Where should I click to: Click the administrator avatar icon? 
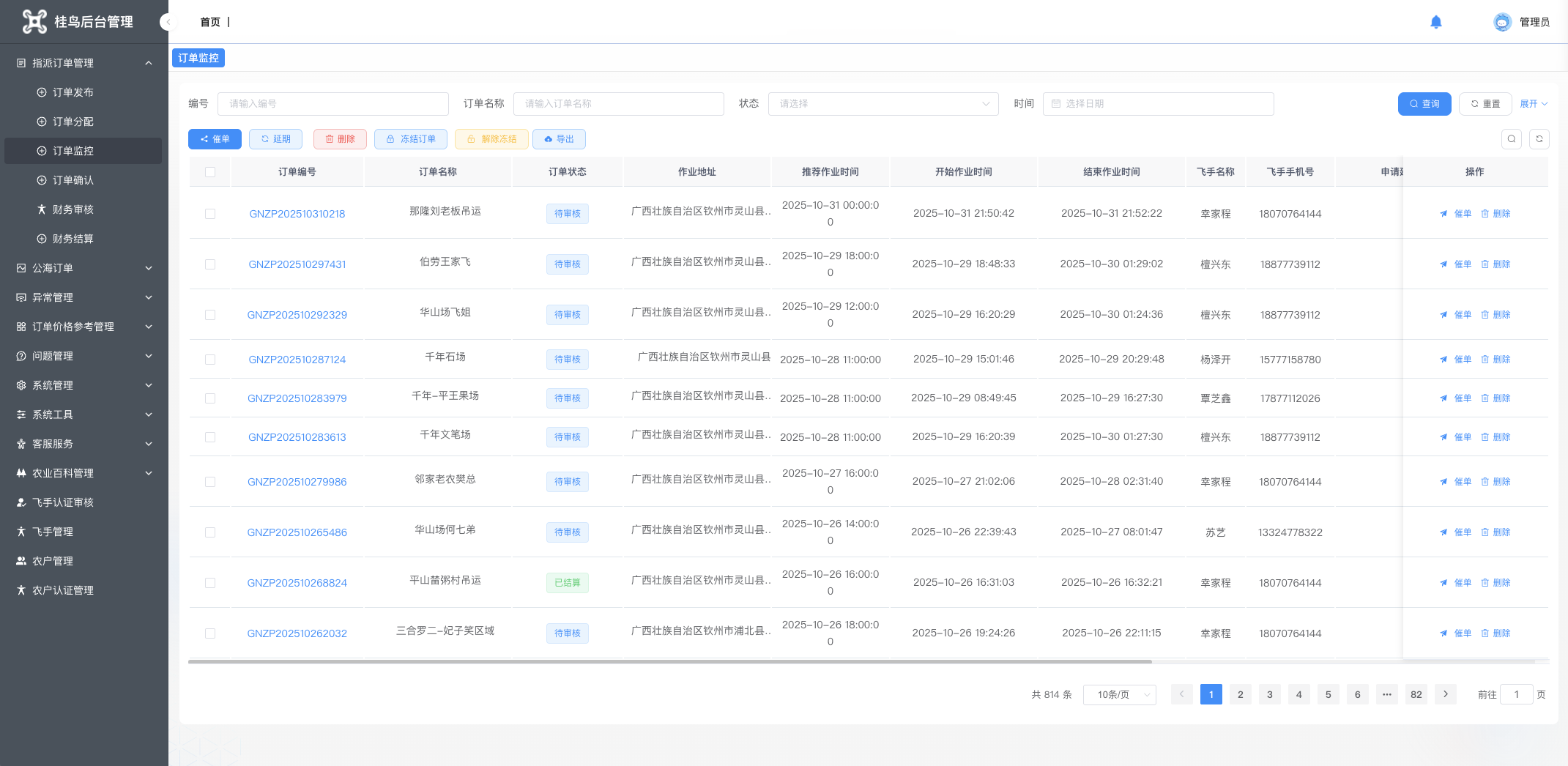point(1501,22)
